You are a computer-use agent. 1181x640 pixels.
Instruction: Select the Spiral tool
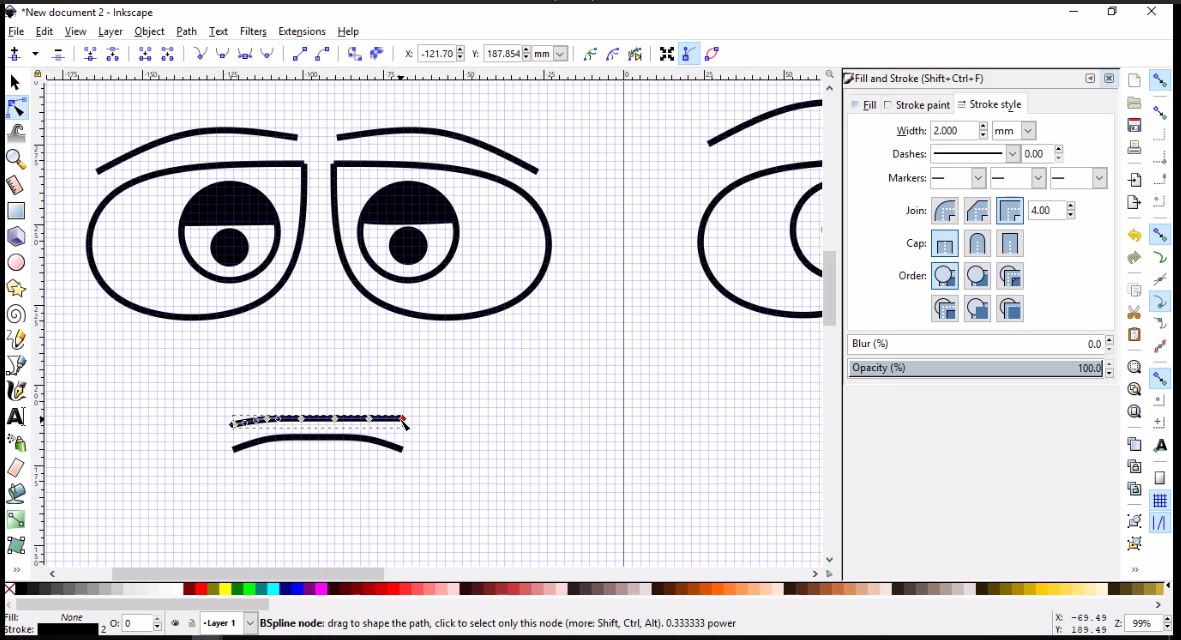click(x=16, y=314)
